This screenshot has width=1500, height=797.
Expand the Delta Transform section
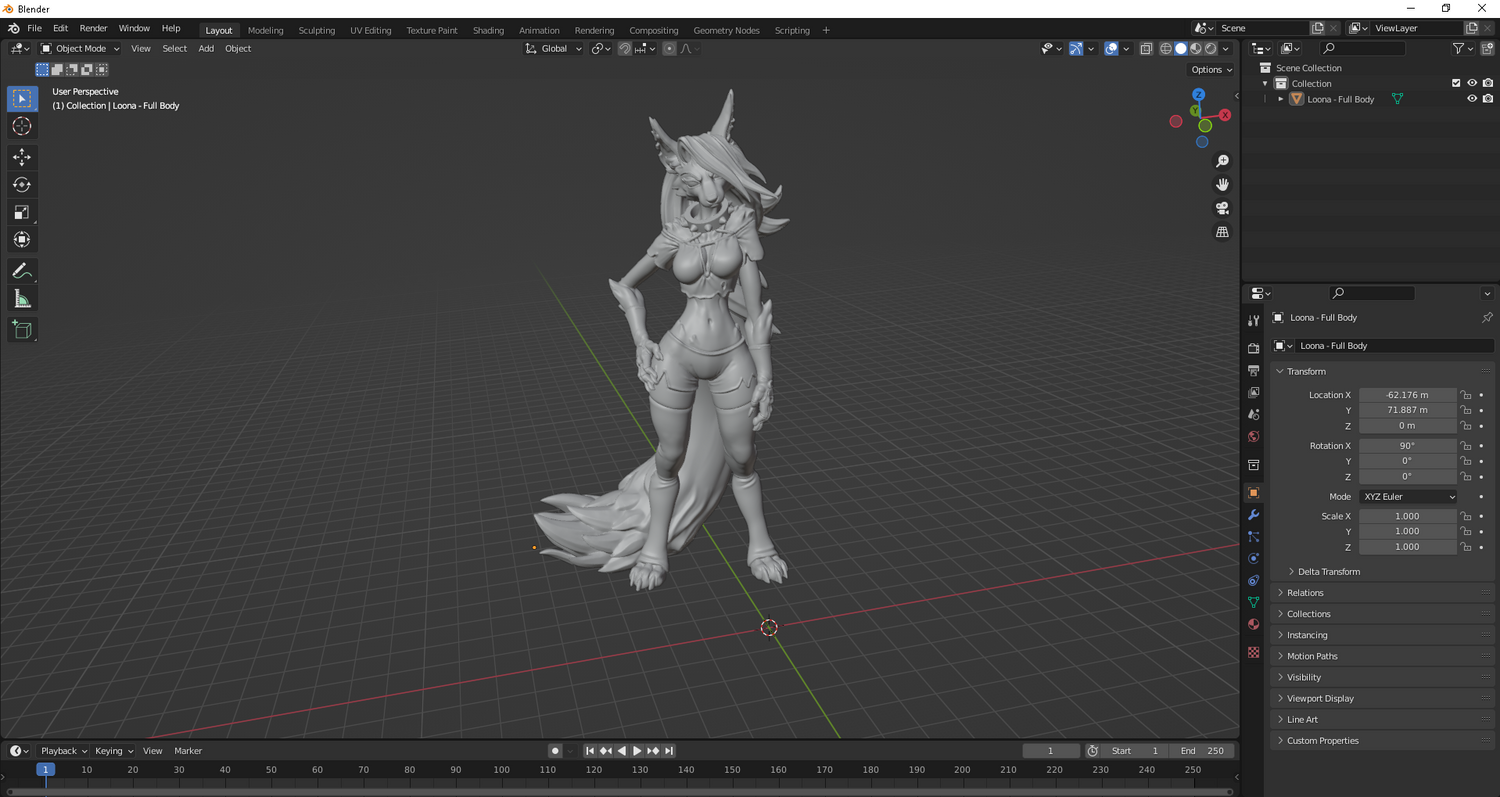pos(1328,572)
